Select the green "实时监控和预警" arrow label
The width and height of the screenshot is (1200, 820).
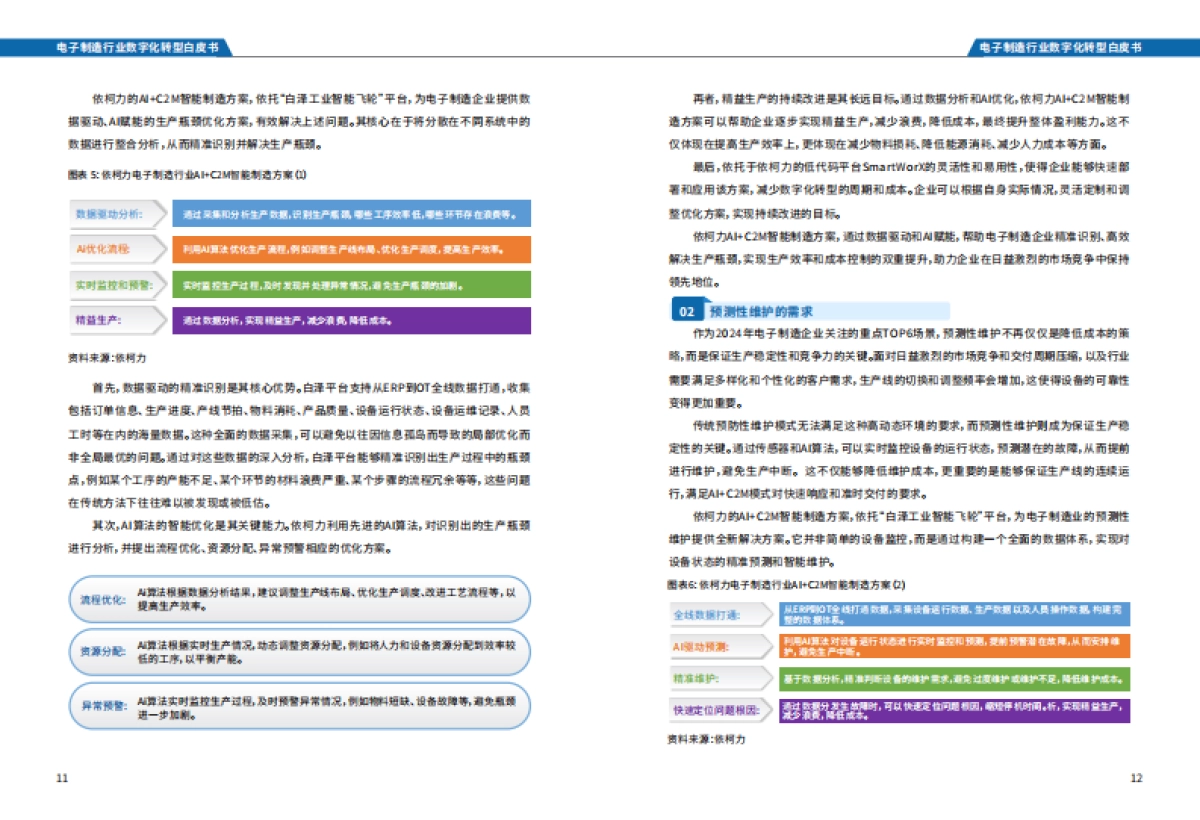coord(113,285)
